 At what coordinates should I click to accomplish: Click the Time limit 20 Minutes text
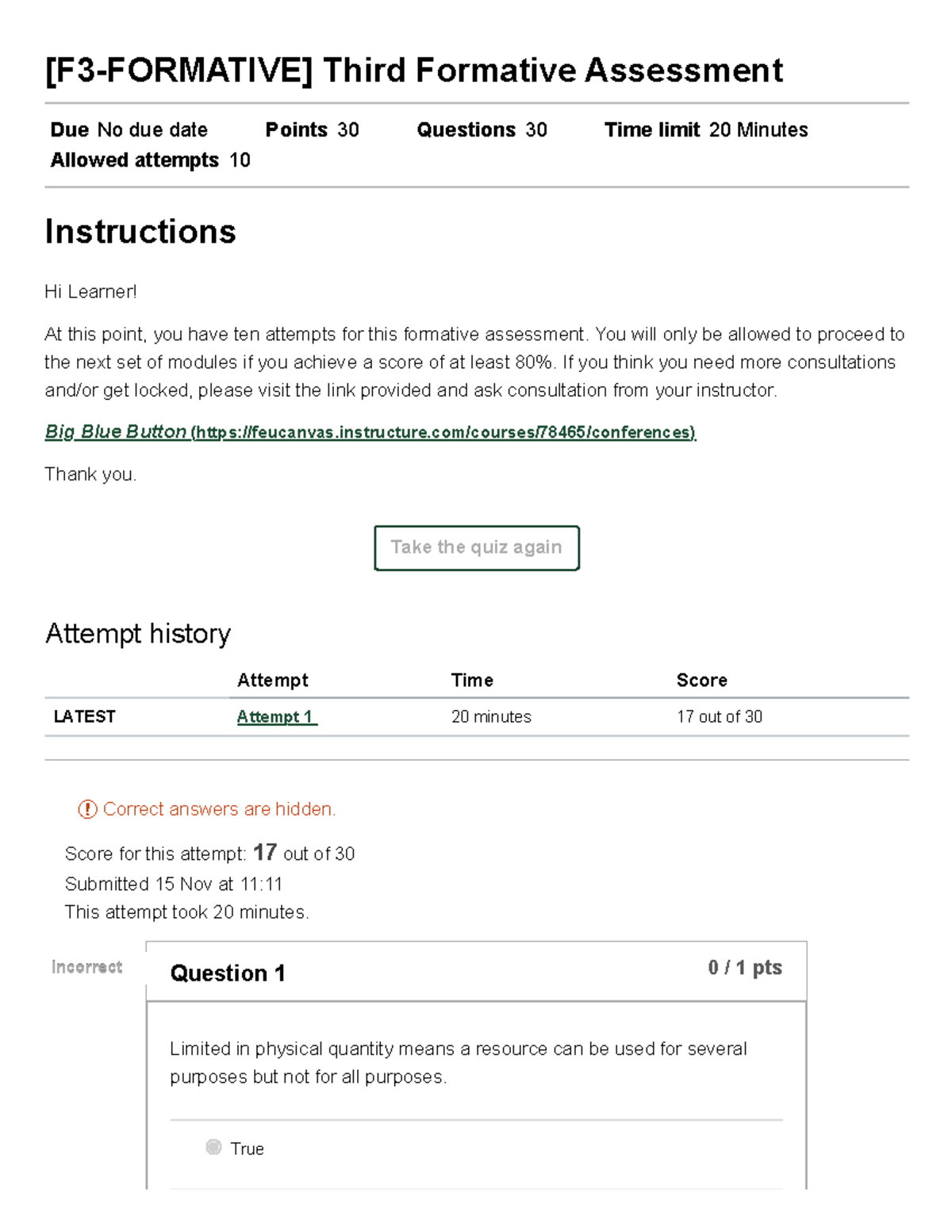(705, 129)
